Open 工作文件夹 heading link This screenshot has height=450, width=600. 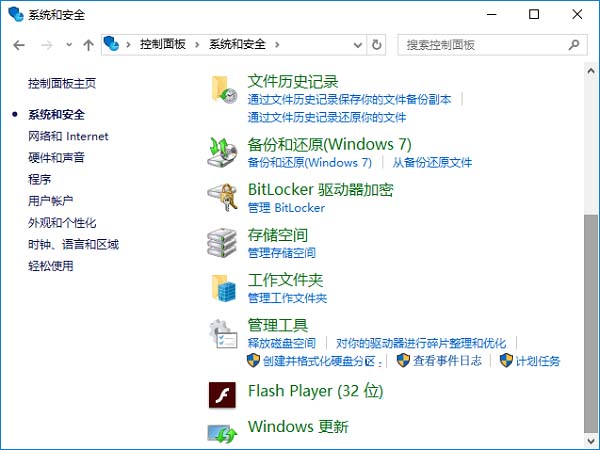(x=285, y=280)
